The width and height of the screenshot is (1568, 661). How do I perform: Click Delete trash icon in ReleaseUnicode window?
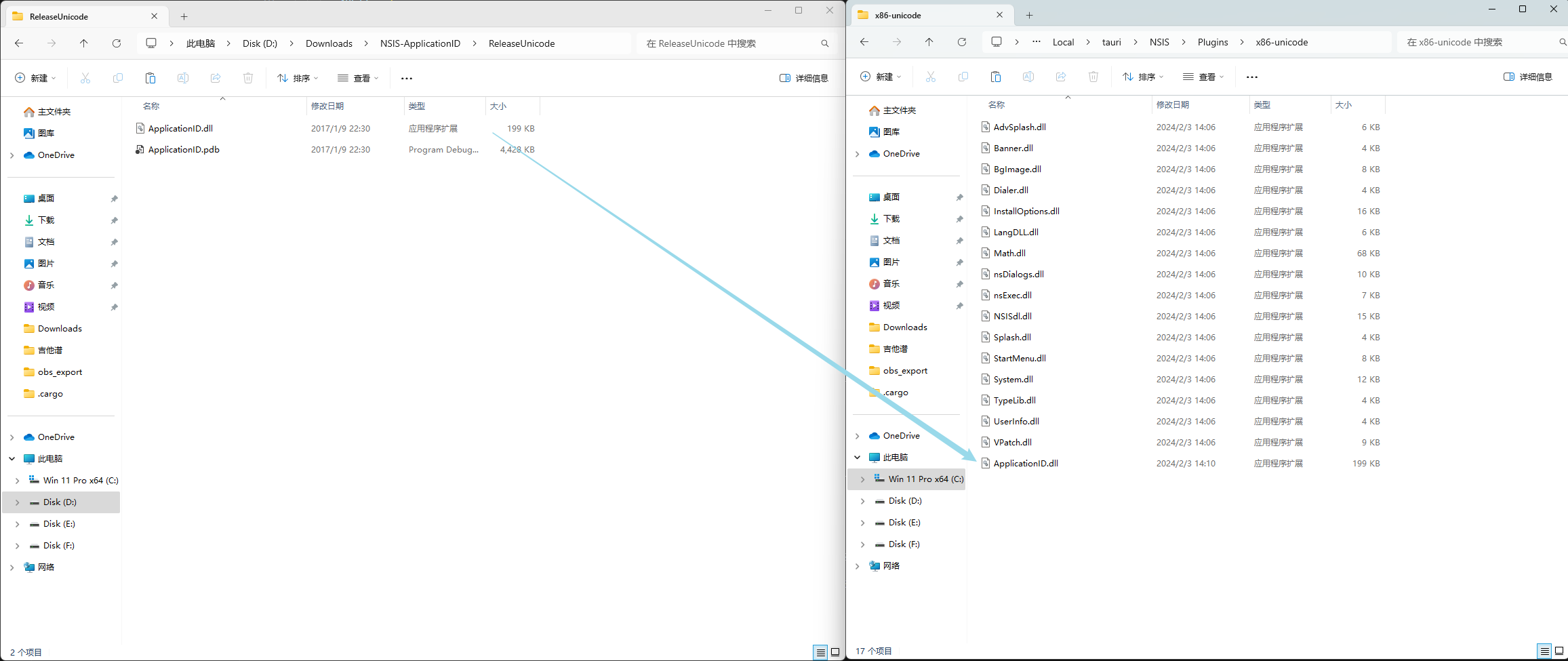coord(248,79)
